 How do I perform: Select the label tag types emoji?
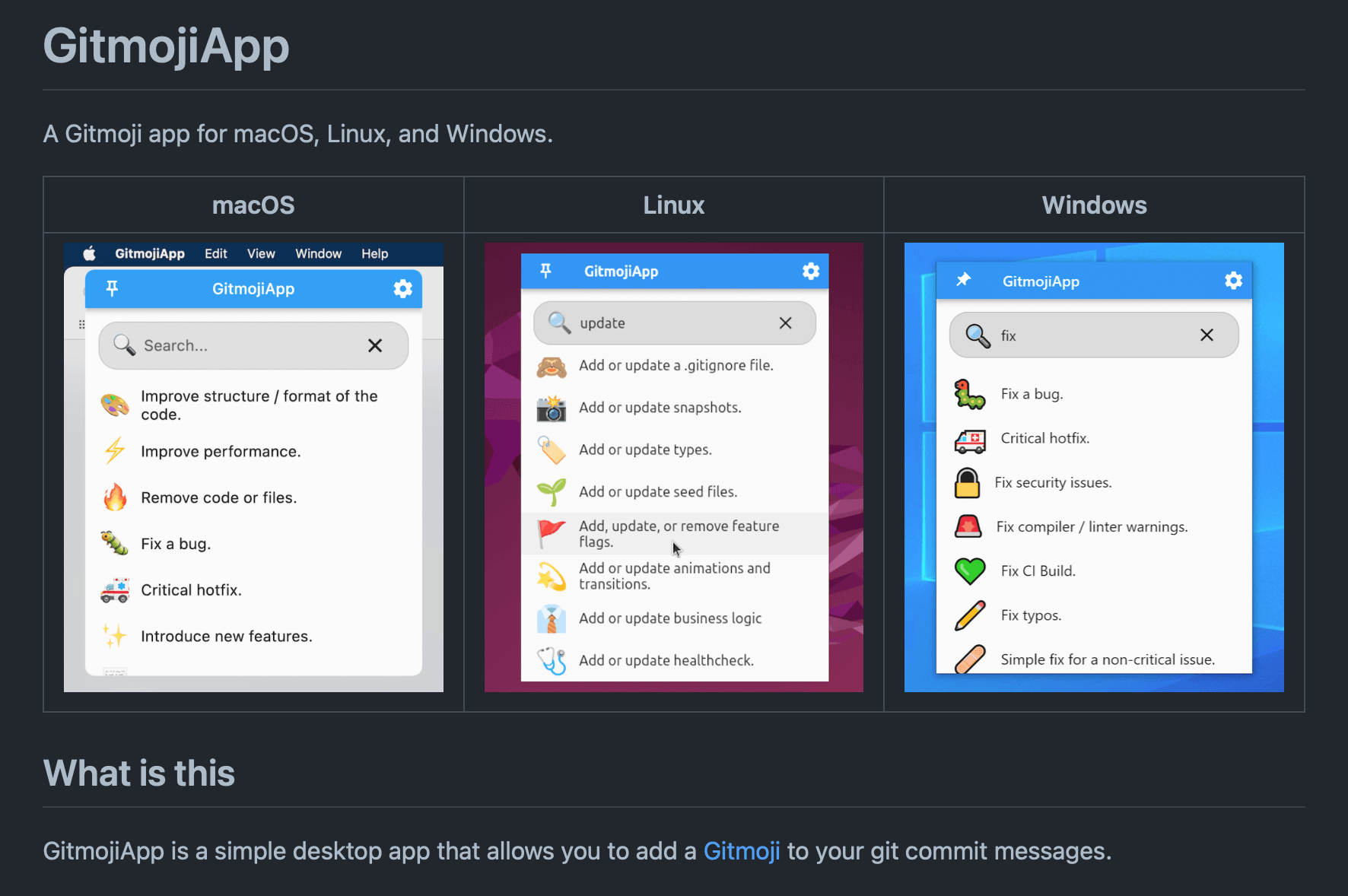click(x=552, y=450)
